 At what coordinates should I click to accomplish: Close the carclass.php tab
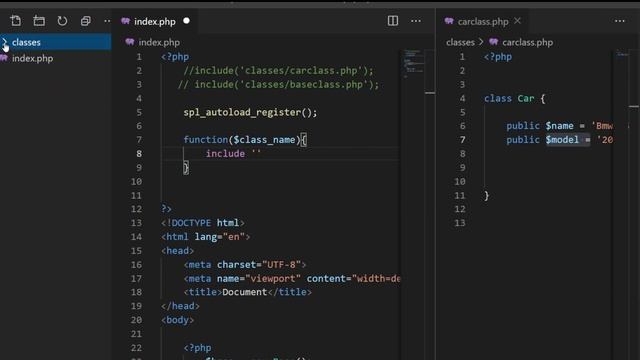(517, 21)
